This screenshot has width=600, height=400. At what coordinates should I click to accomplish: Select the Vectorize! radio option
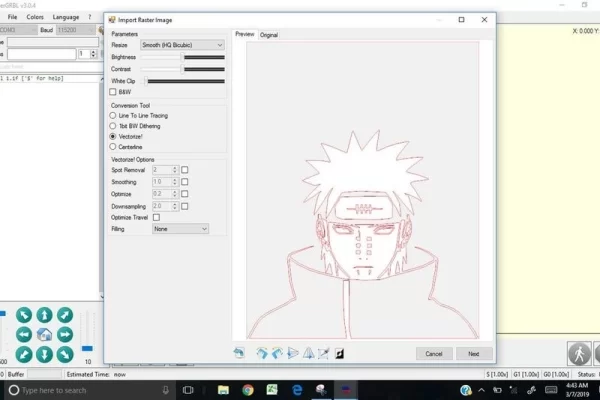[x=112, y=136]
